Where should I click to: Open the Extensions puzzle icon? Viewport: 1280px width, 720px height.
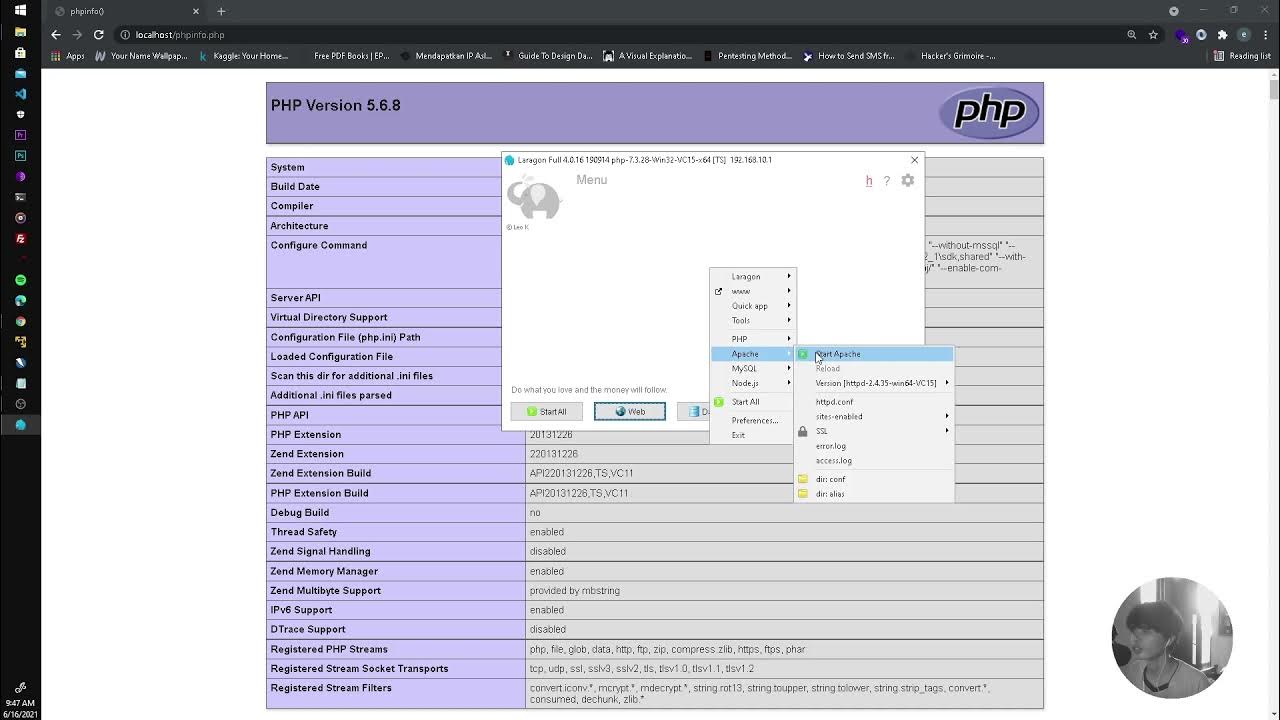click(x=1222, y=34)
